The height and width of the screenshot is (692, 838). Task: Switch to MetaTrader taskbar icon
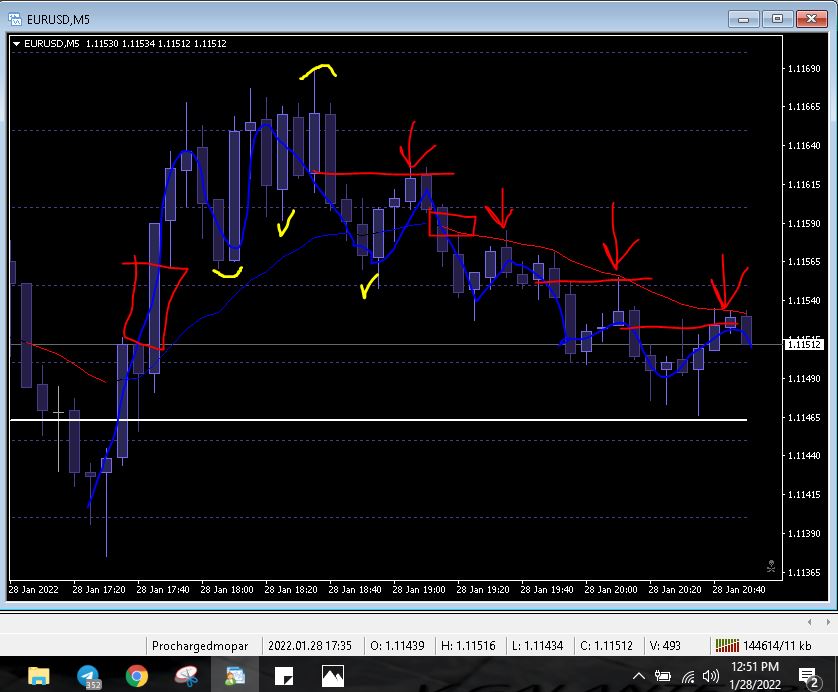(x=235, y=676)
